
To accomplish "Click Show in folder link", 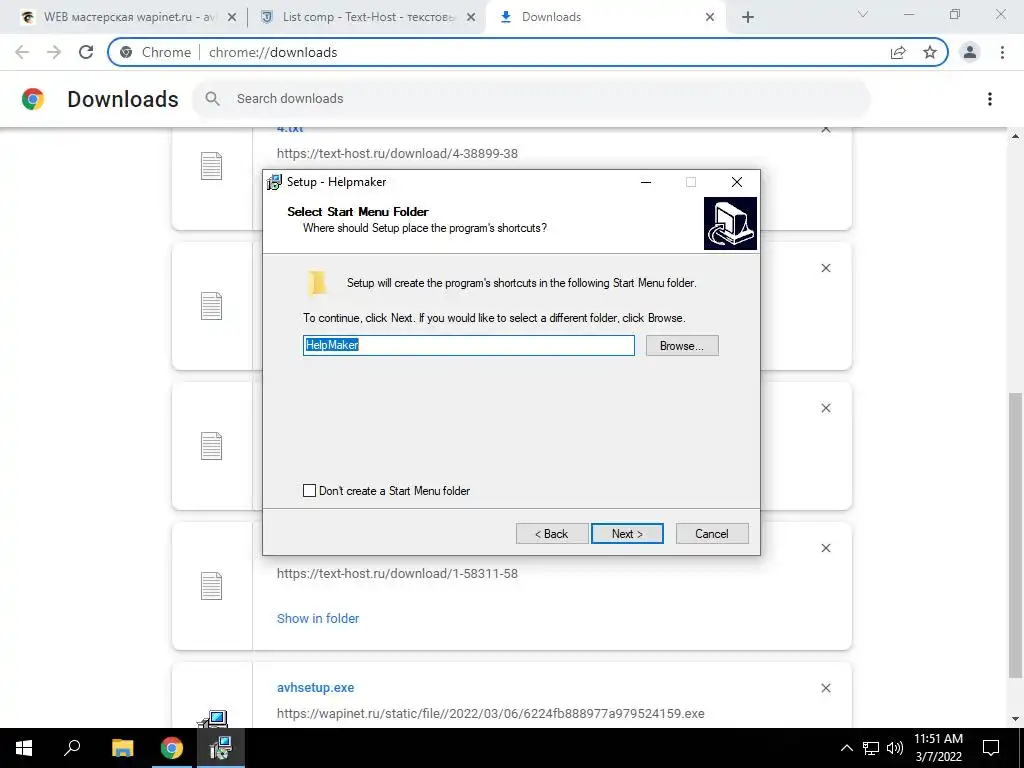I will [x=318, y=618].
